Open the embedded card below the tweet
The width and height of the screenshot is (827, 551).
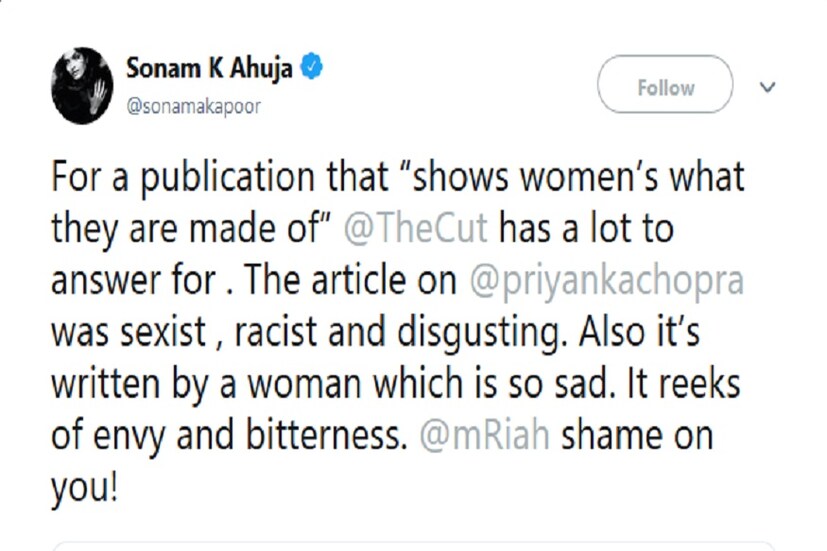pos(413,546)
